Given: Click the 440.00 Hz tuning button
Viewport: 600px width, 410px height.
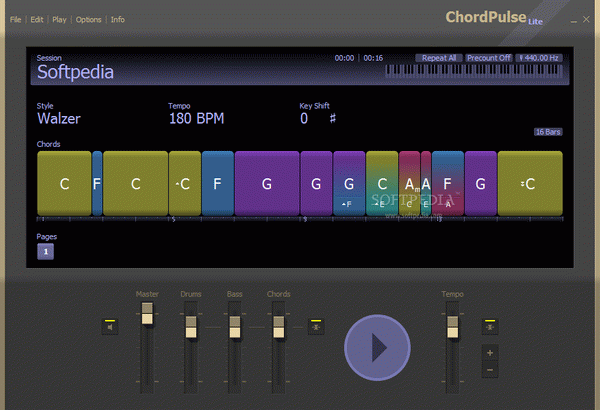Looking at the screenshot, I should tap(539, 58).
